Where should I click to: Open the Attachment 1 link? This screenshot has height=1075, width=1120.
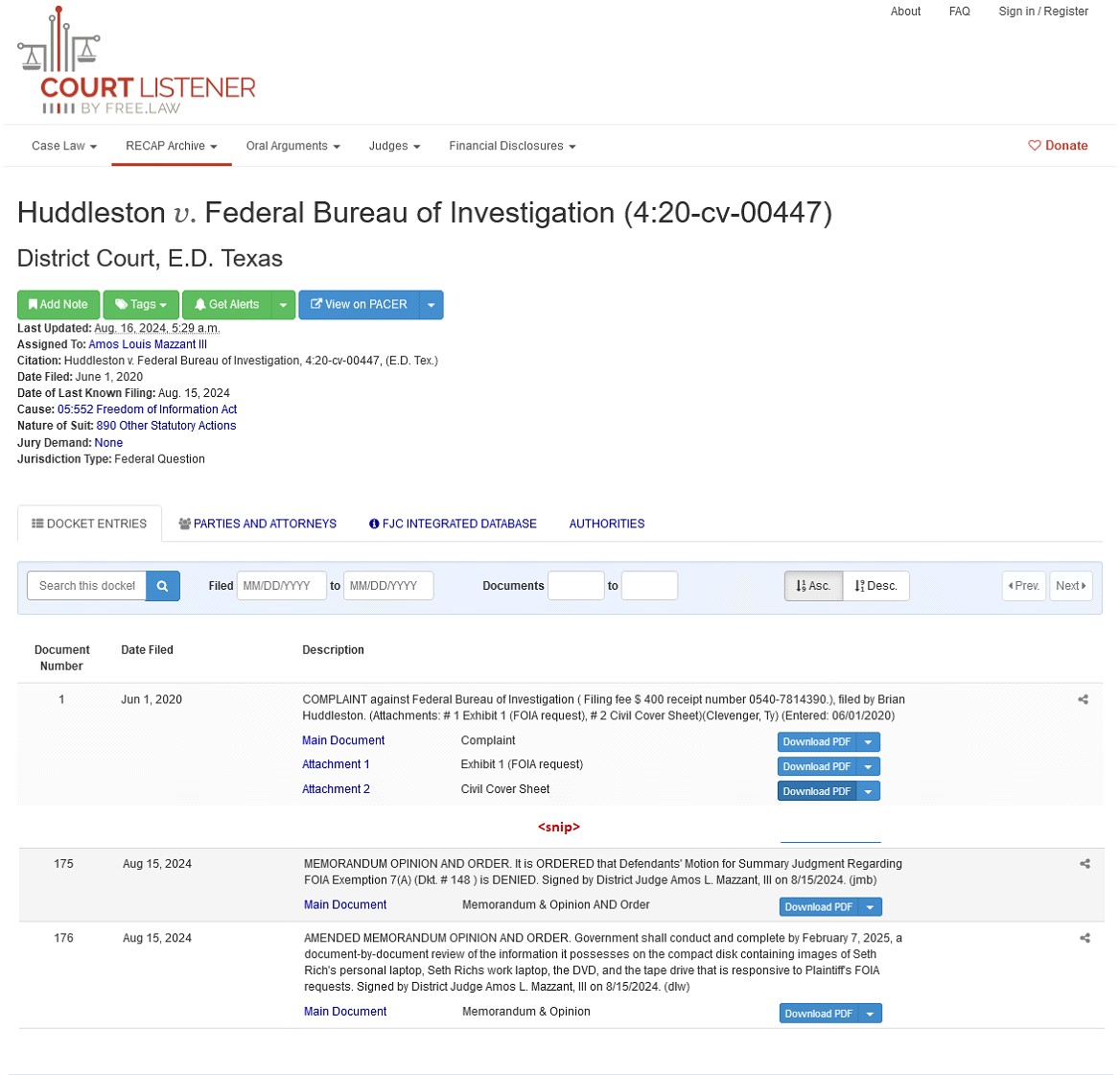coord(336,764)
